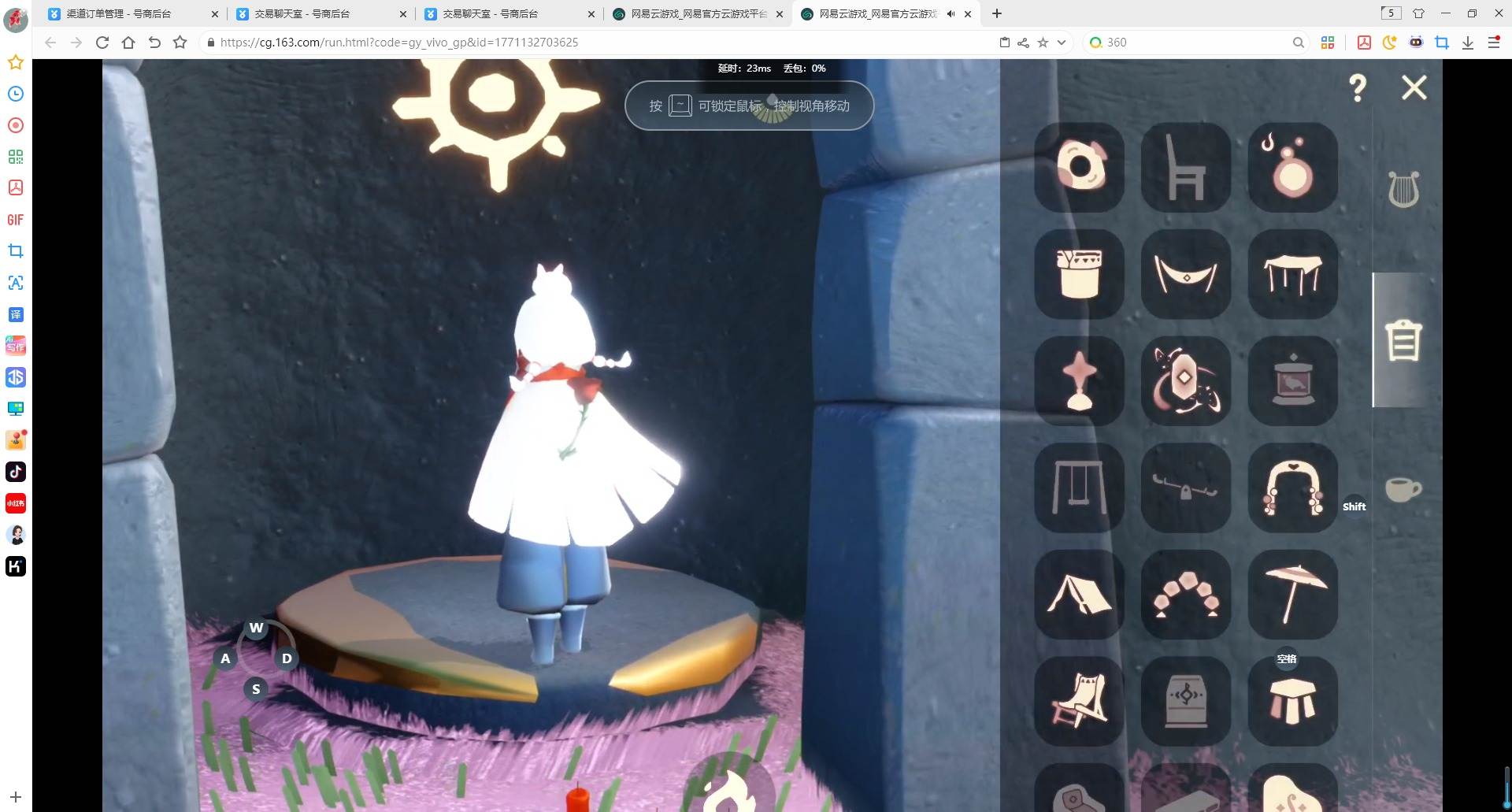Click the share icon in address bar

click(x=1023, y=43)
